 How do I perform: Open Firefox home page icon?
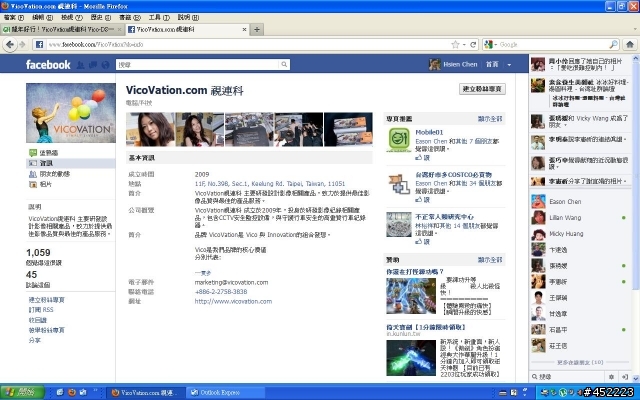pyautogui.click(x=630, y=44)
